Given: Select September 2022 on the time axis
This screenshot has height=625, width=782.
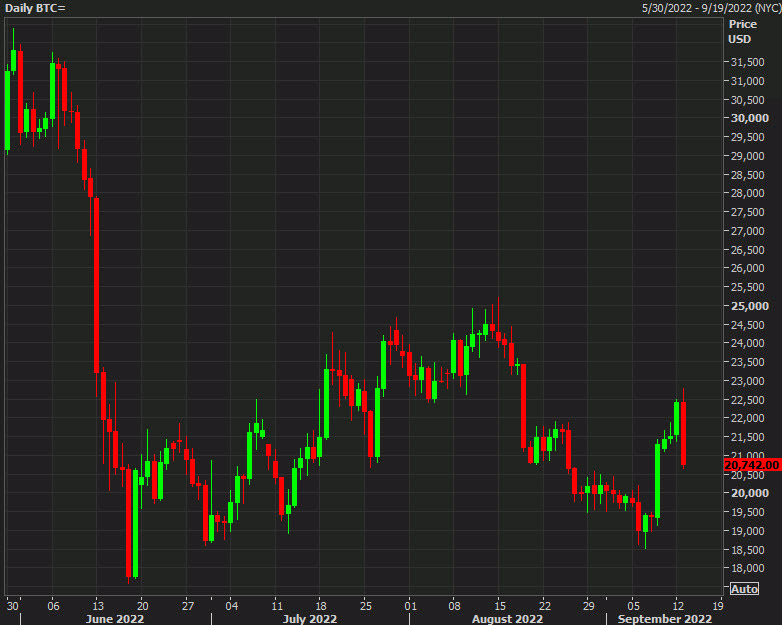Looking at the screenshot, I should (664, 619).
